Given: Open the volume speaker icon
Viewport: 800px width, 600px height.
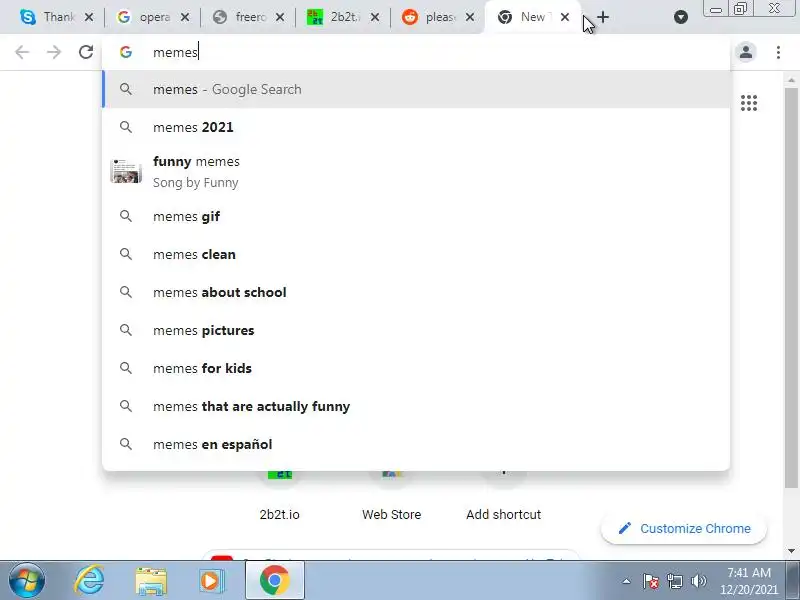Looking at the screenshot, I should tap(698, 581).
